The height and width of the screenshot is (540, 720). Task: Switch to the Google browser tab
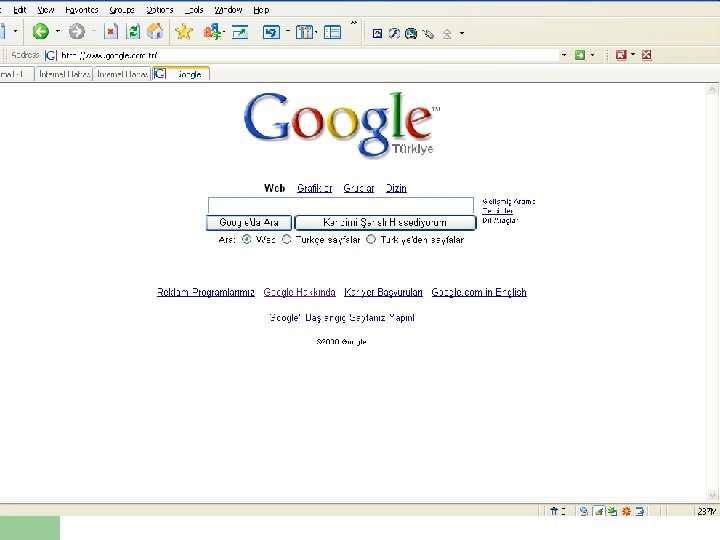tap(181, 73)
